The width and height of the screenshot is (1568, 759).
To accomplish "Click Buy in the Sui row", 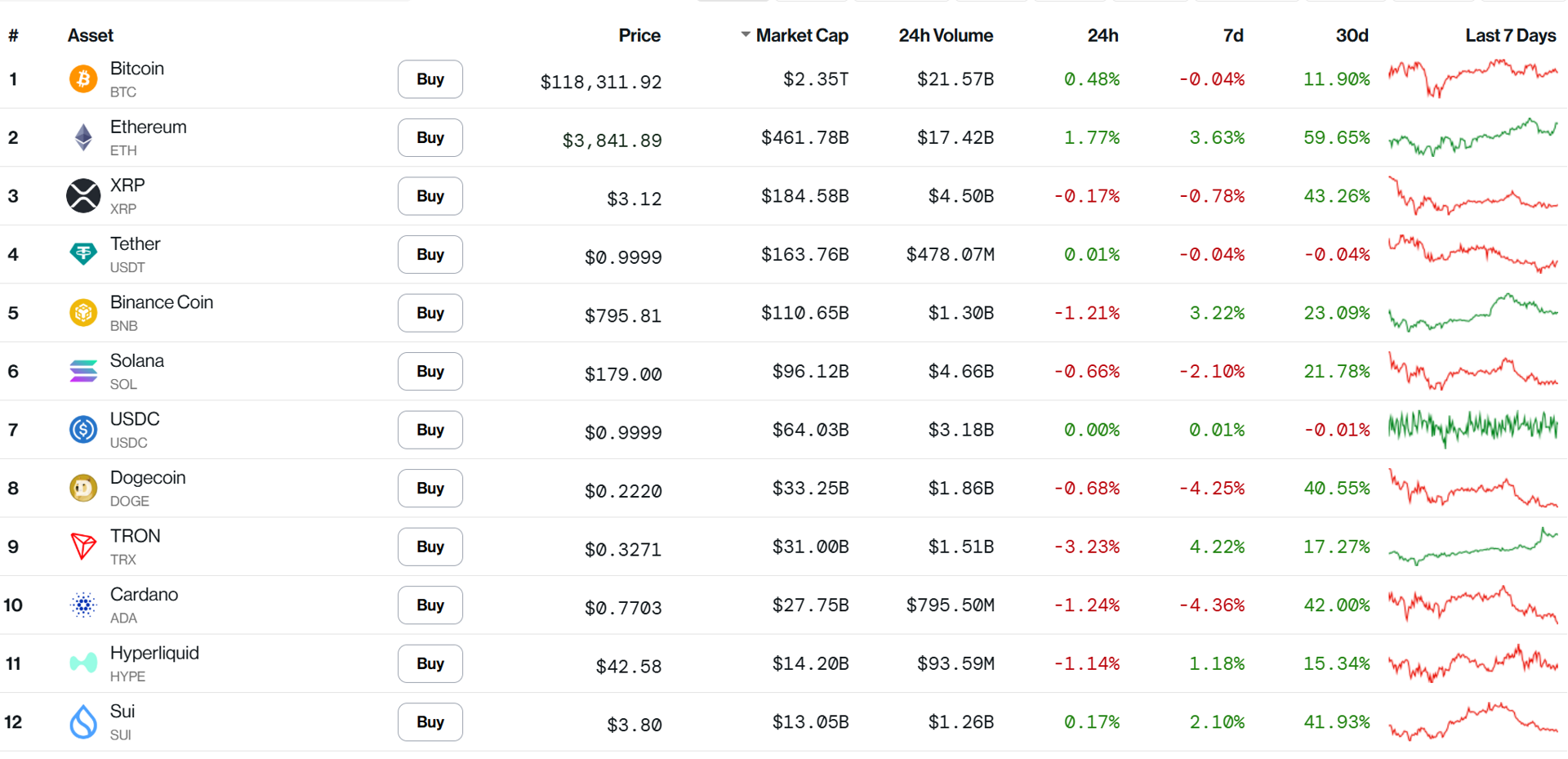I will click(430, 722).
